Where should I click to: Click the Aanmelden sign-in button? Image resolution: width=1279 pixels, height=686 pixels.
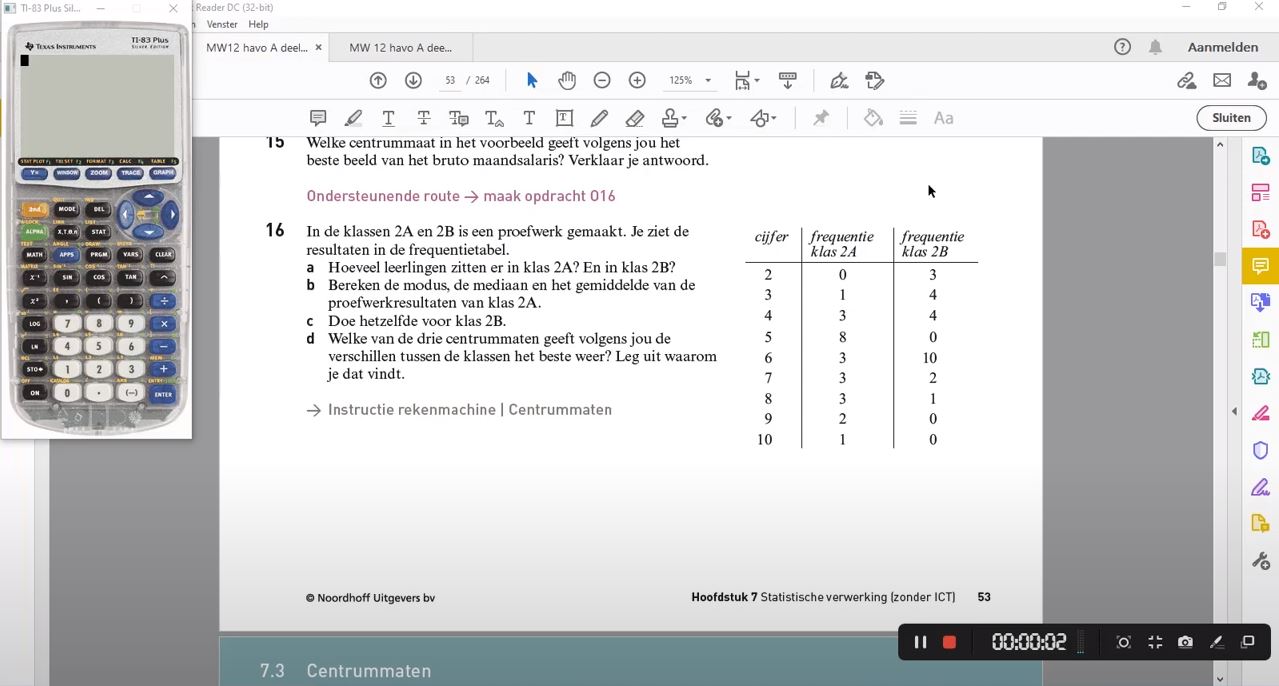[1223, 47]
